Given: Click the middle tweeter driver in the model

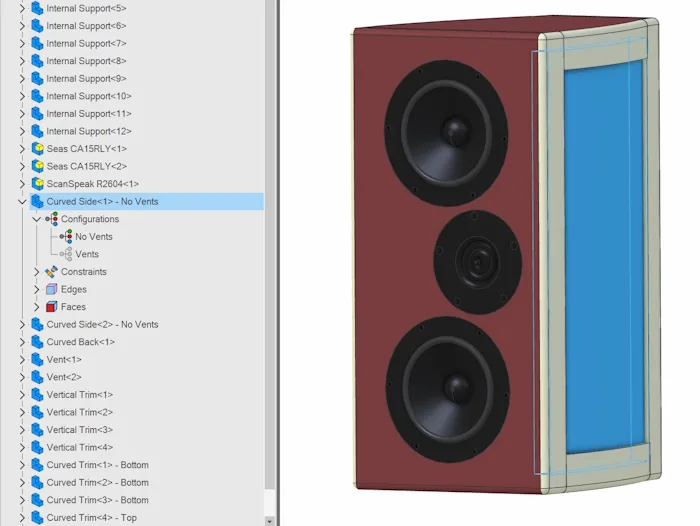Looking at the screenshot, I should pos(477,262).
